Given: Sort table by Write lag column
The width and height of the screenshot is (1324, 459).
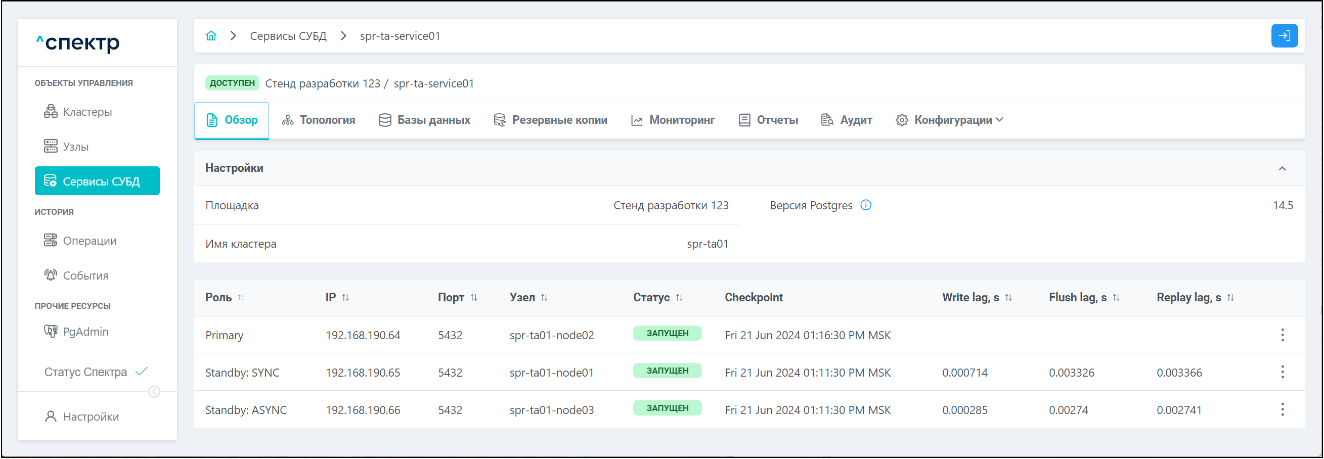Looking at the screenshot, I should [1008, 298].
